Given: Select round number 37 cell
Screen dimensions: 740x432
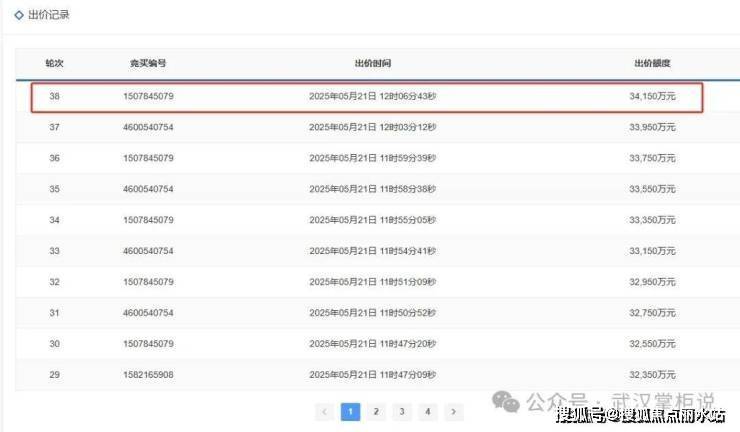Looking at the screenshot, I should (54, 127).
